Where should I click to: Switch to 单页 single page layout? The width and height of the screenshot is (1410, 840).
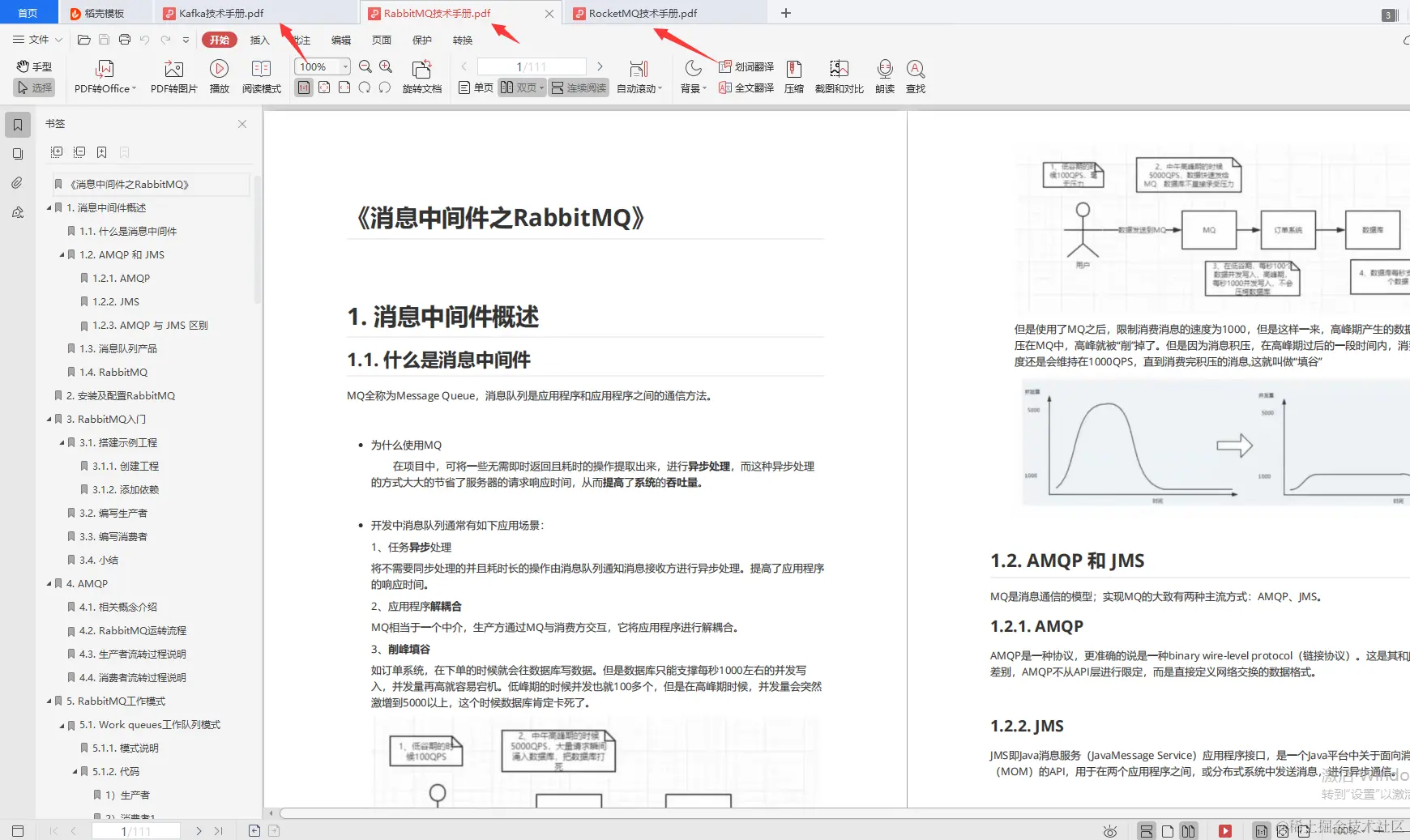[x=476, y=87]
